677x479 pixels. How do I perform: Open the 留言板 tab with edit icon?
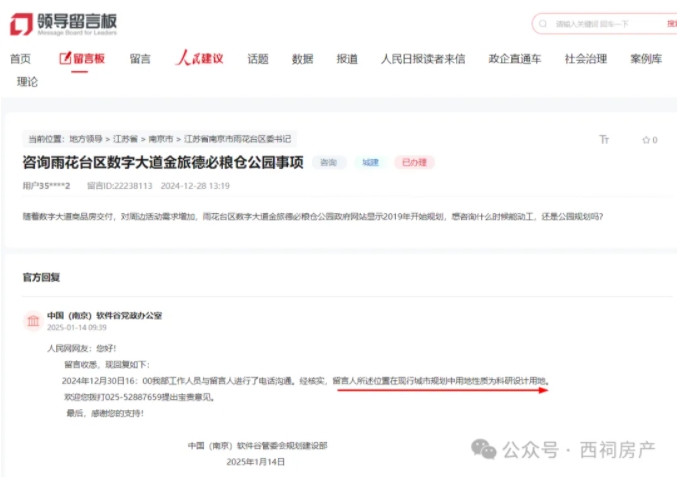click(x=81, y=59)
